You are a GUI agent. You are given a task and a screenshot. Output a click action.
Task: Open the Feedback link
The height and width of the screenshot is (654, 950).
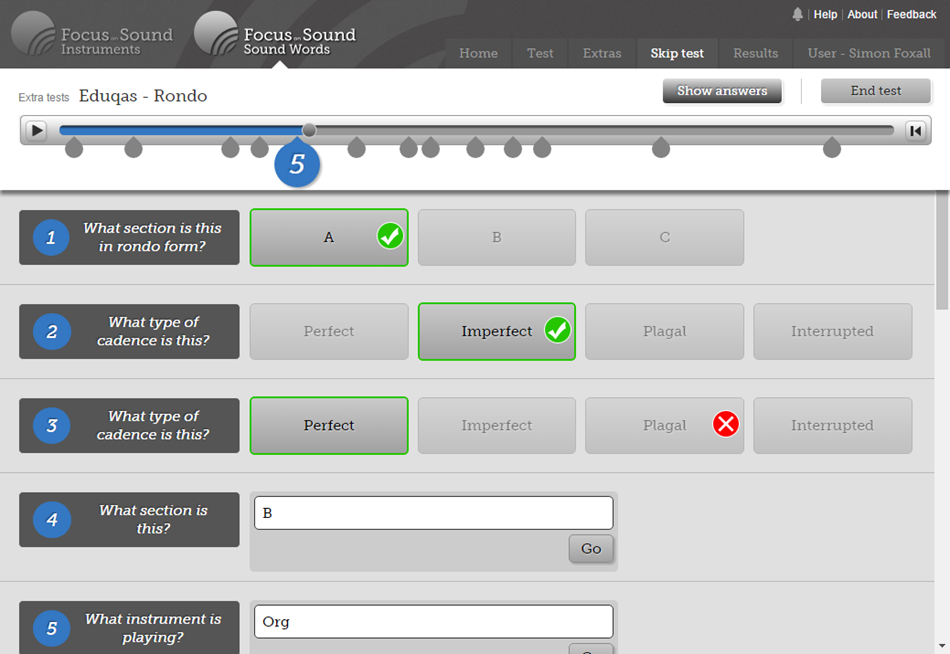(x=912, y=15)
